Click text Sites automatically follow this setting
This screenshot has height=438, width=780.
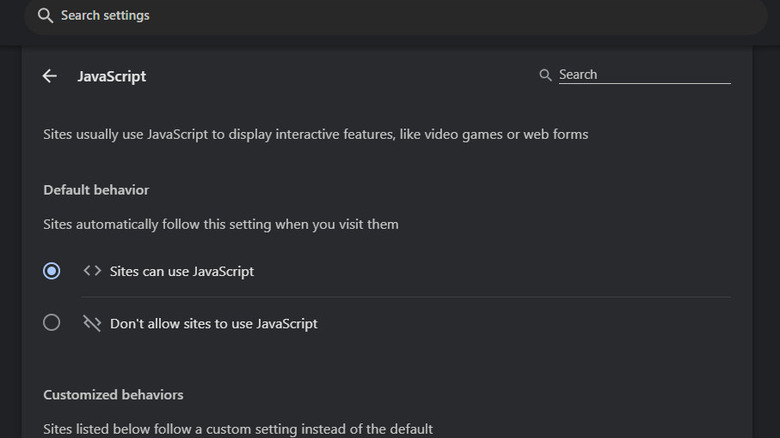pyautogui.click(x=221, y=224)
